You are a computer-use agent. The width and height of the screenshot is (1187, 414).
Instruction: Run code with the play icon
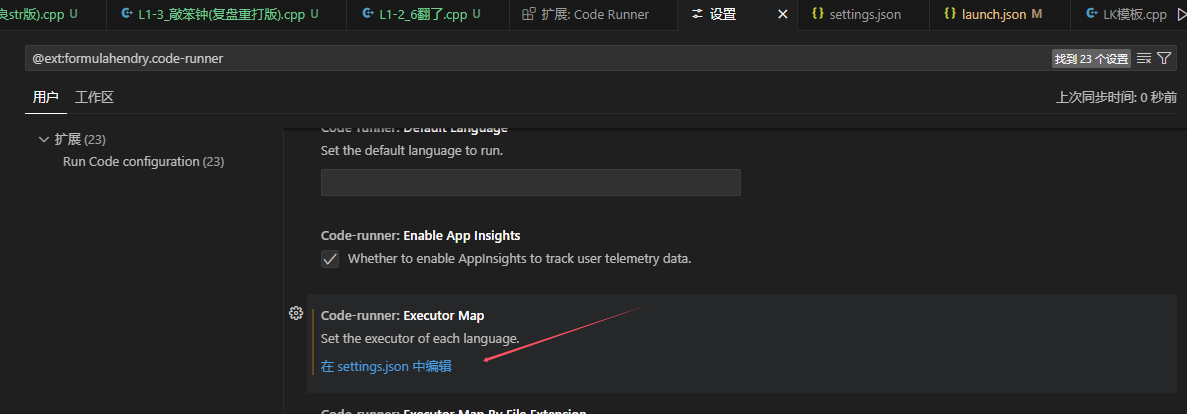coord(1181,14)
